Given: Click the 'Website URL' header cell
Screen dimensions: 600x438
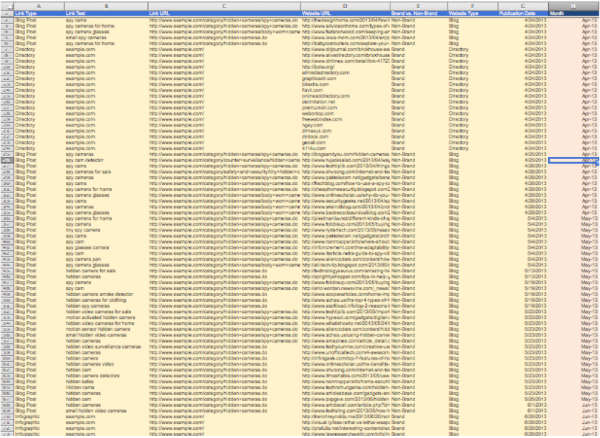Looking at the screenshot, I should [x=346, y=14].
